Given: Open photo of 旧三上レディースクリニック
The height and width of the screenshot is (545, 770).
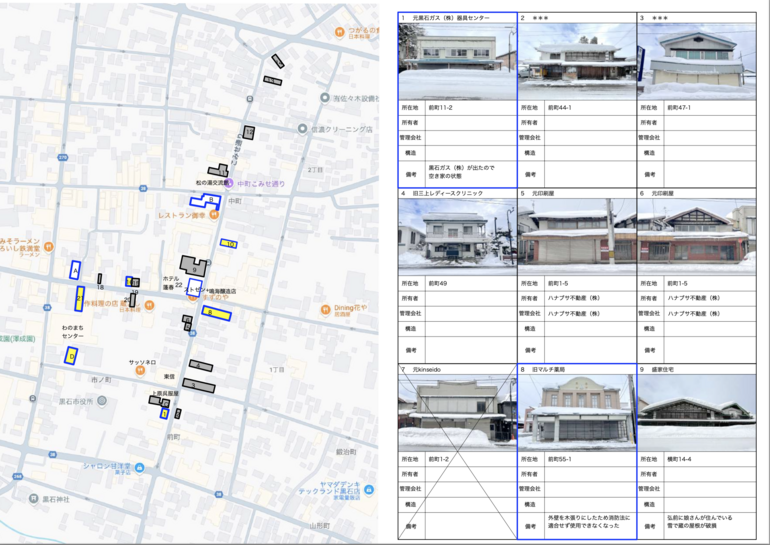Looking at the screenshot, I should point(457,235).
